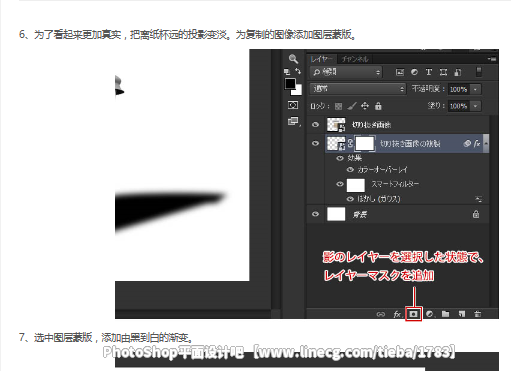Select layer mask thumbnail on duplicate layer

(x=365, y=143)
